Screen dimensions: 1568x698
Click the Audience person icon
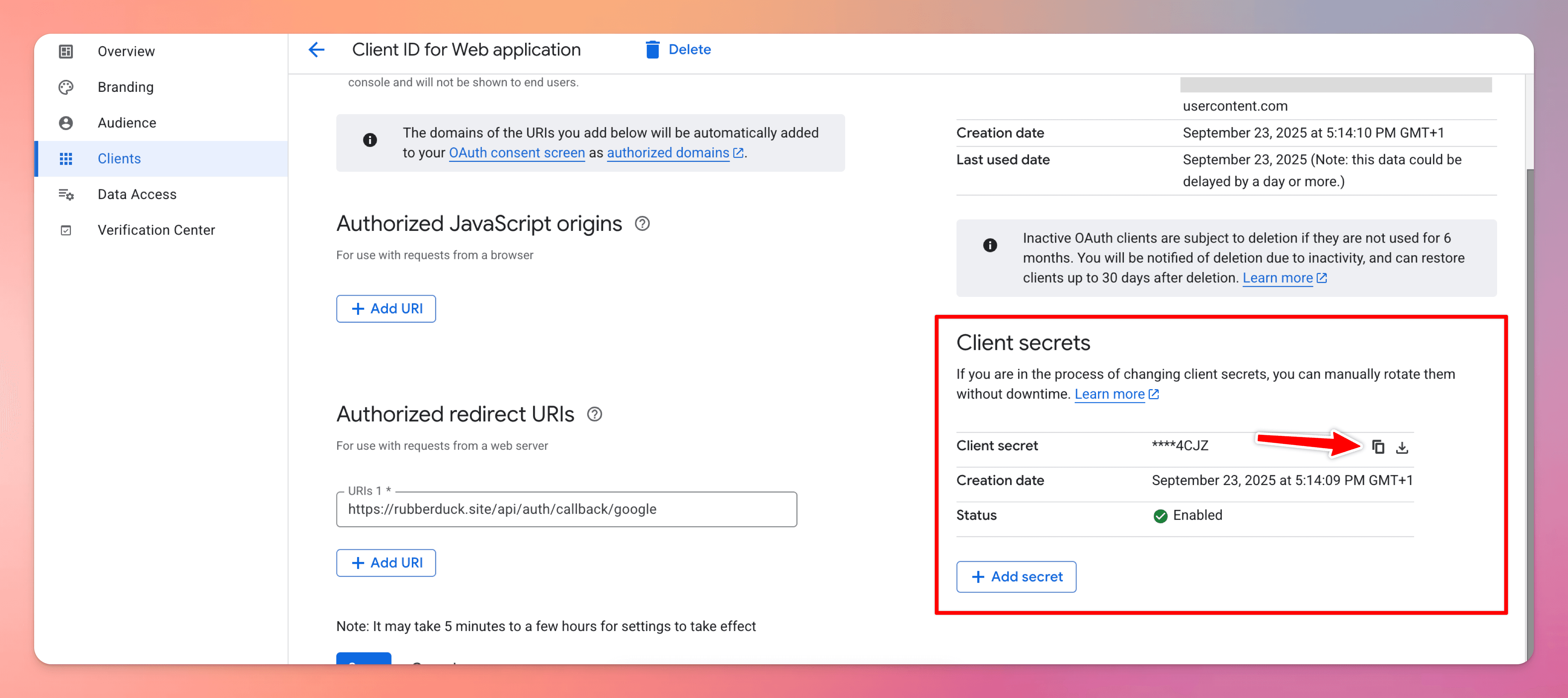point(66,123)
